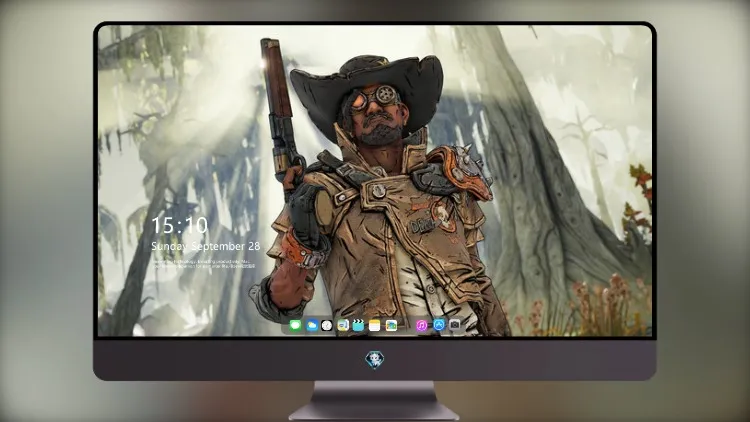Open the teal clapperboard video app
Image resolution: width=750 pixels, height=422 pixels.
coord(358,326)
